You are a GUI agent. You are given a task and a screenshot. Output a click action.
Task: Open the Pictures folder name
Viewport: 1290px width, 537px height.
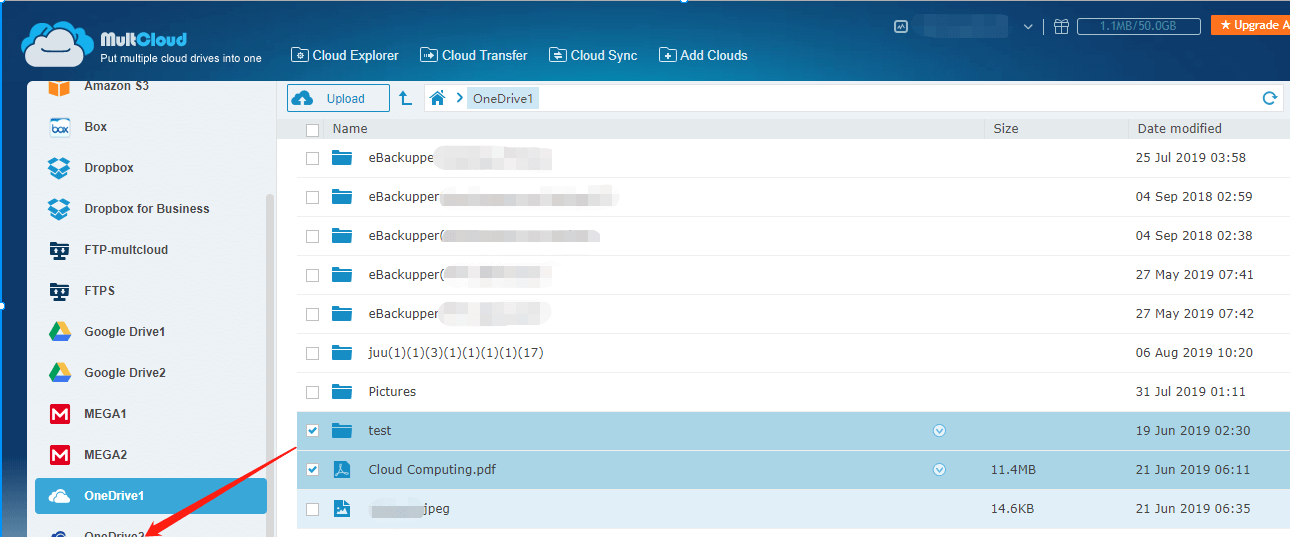point(392,392)
